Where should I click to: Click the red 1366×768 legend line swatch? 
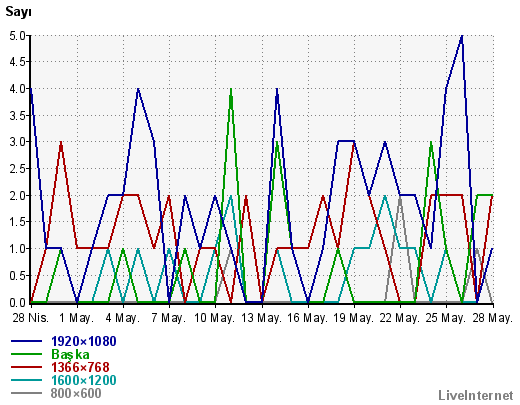[27, 367]
